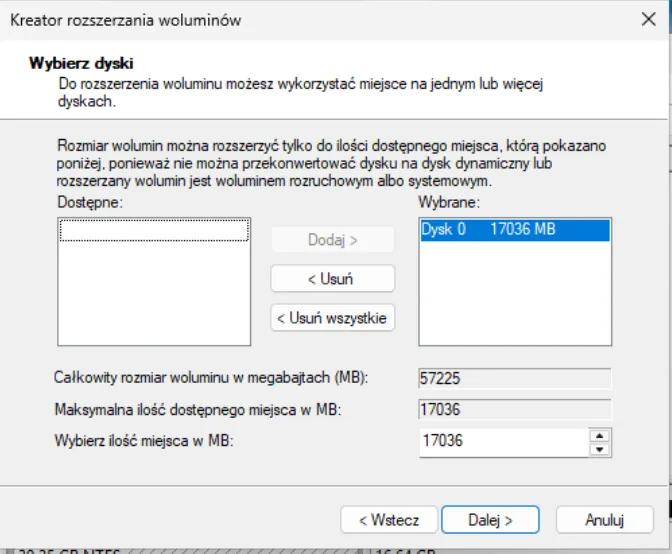The image size is (672, 554).
Task: Select Dysk 0 17036 MB in Wybrane list
Action: pos(514,230)
